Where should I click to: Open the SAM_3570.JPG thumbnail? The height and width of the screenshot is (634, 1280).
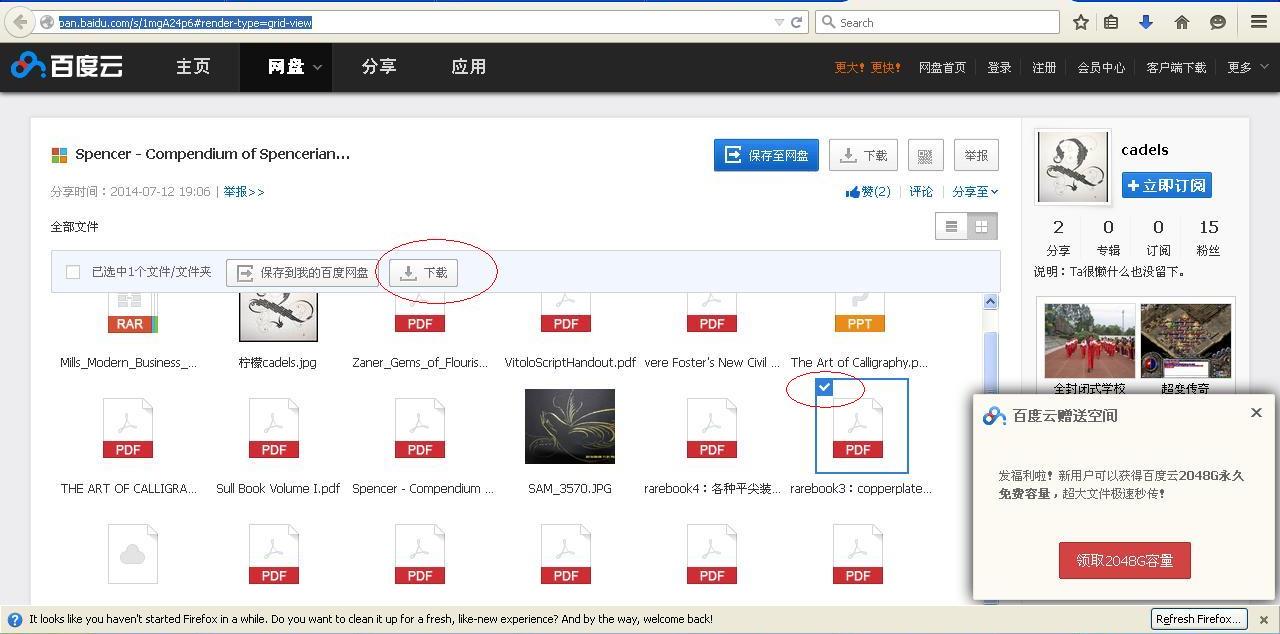[x=569, y=427]
